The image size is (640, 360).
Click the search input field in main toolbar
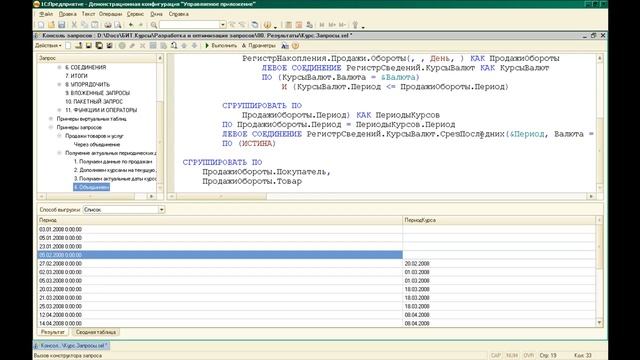tap(190, 25)
